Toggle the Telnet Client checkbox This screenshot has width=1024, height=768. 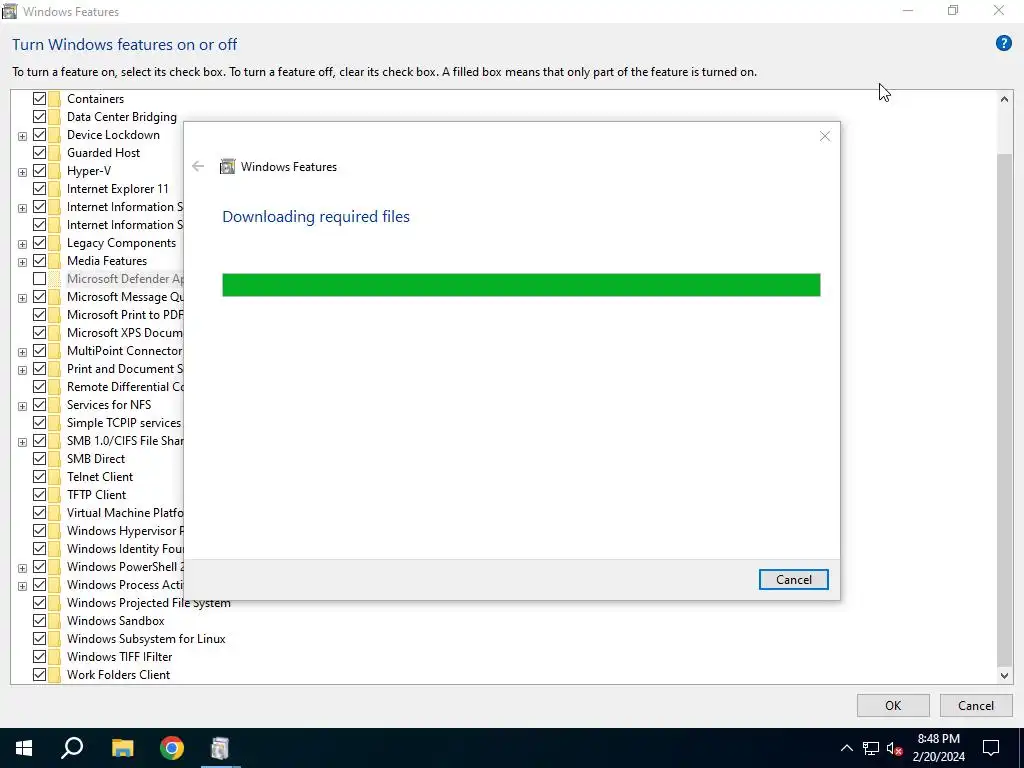coord(39,477)
